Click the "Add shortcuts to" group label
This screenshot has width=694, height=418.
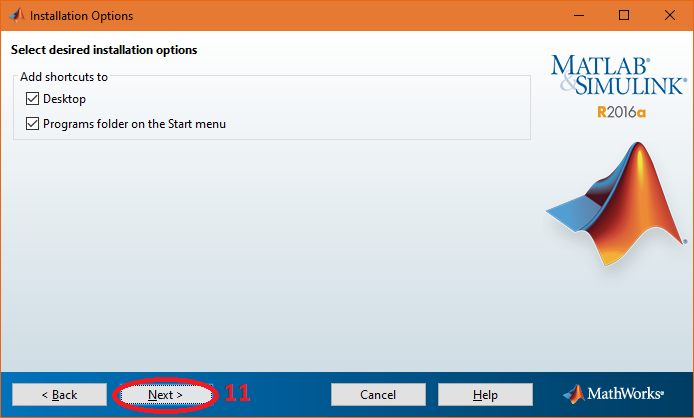coord(64,76)
